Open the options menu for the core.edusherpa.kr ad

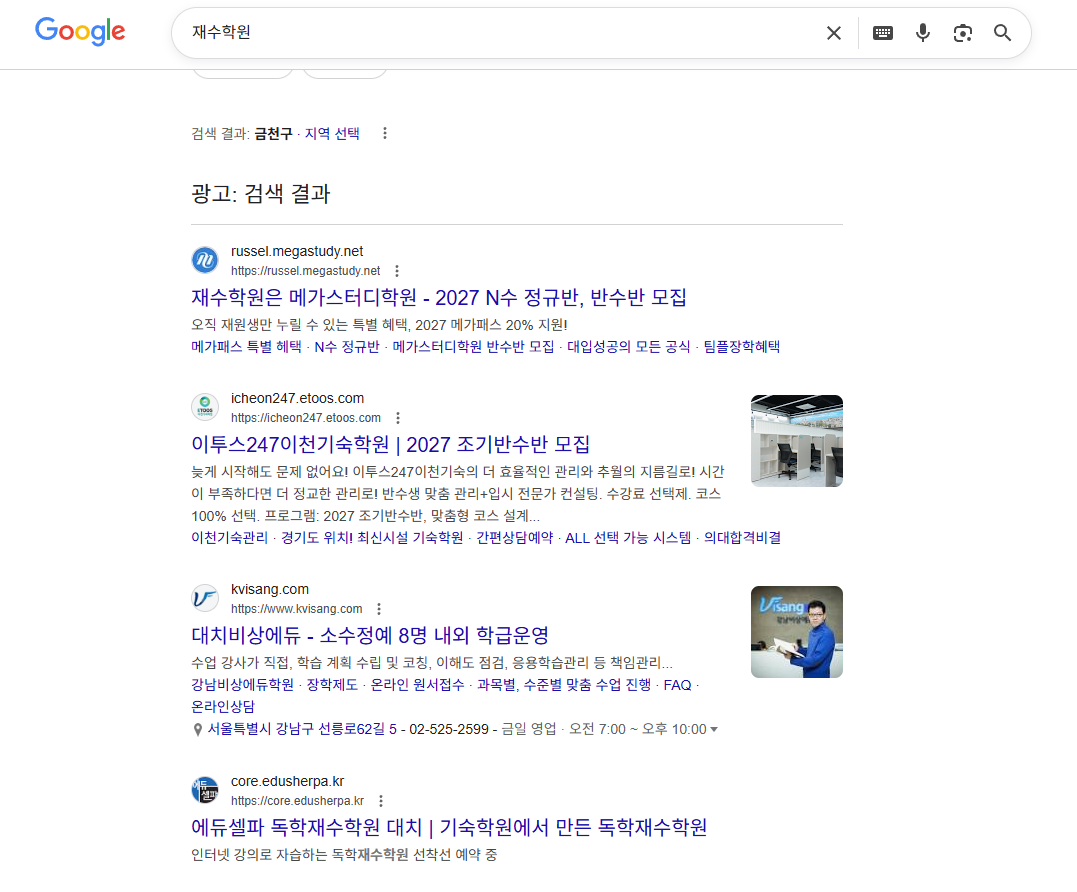point(380,801)
